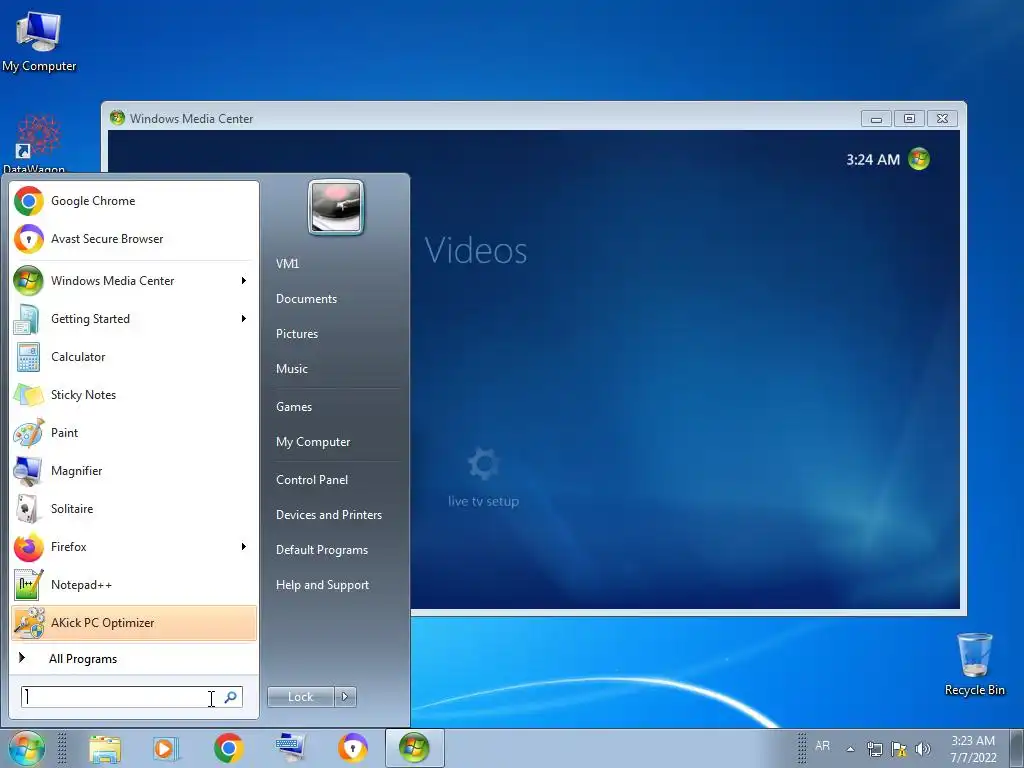Open Help and Support
This screenshot has width=1024, height=768.
pyautogui.click(x=322, y=585)
